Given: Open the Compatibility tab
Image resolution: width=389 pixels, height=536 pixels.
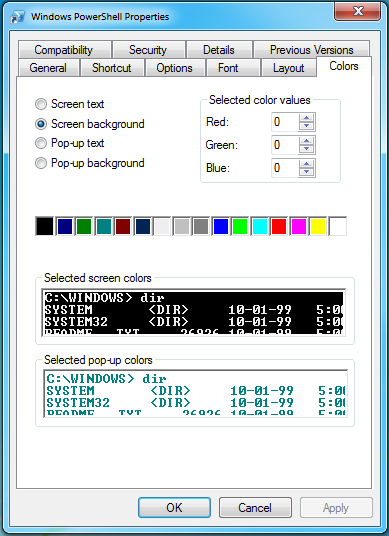Looking at the screenshot, I should coord(65,50).
